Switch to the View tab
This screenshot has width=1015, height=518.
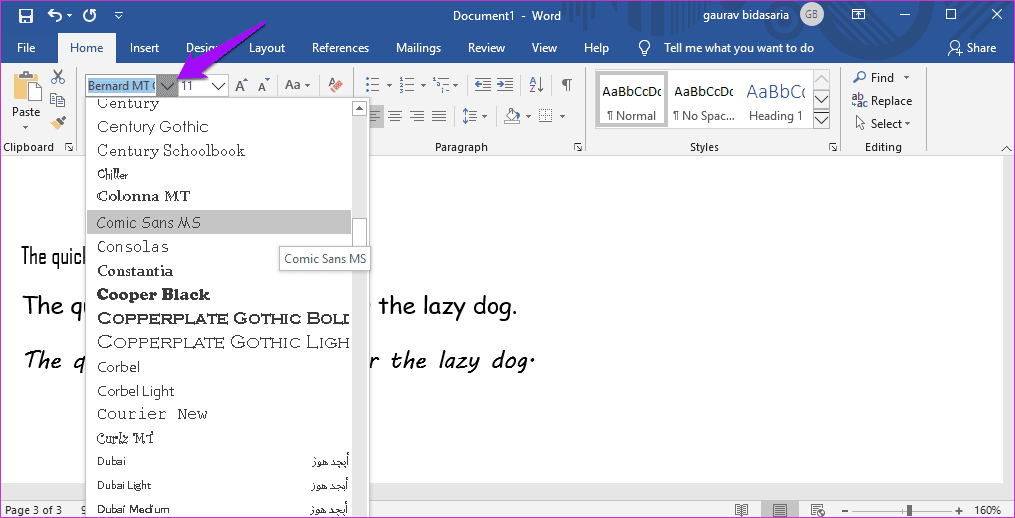(x=544, y=48)
